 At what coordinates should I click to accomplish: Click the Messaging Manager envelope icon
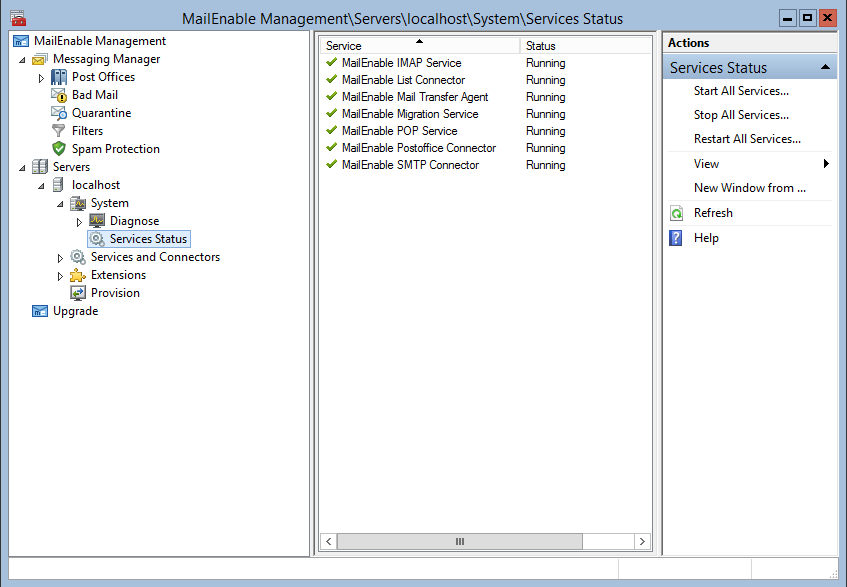(x=40, y=59)
